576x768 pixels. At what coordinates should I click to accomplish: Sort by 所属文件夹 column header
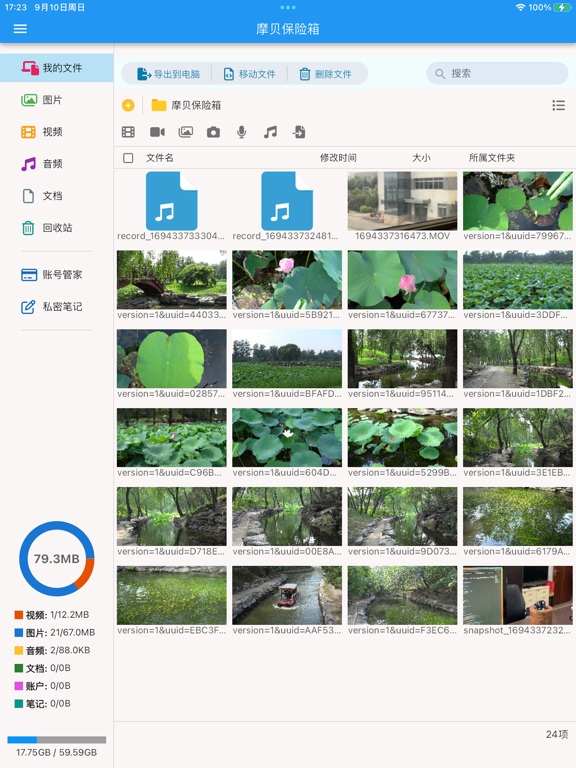[492, 158]
